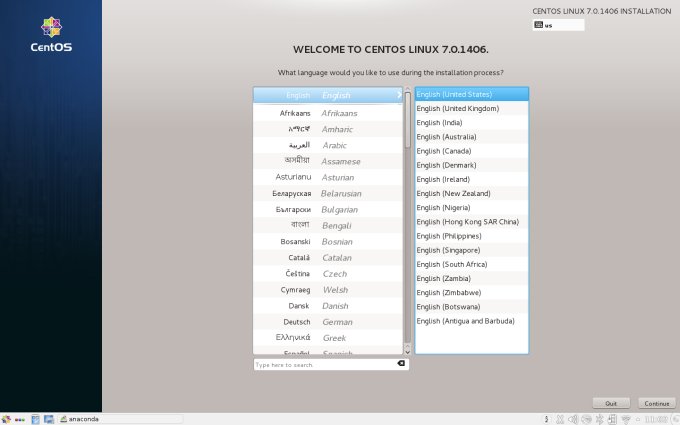Open the CentOS start menu icon
This screenshot has height=425, width=680.
pyautogui.click(x=6, y=419)
